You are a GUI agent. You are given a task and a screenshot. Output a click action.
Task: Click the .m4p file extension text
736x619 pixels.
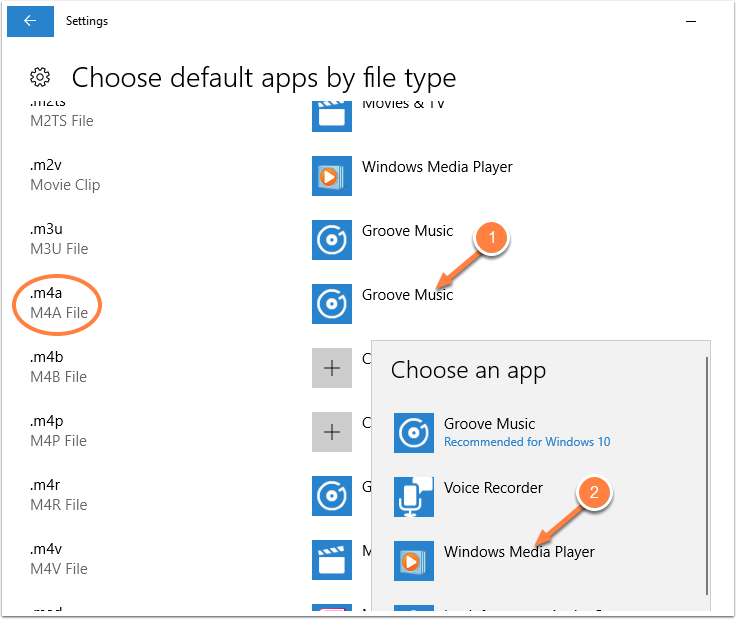point(46,421)
